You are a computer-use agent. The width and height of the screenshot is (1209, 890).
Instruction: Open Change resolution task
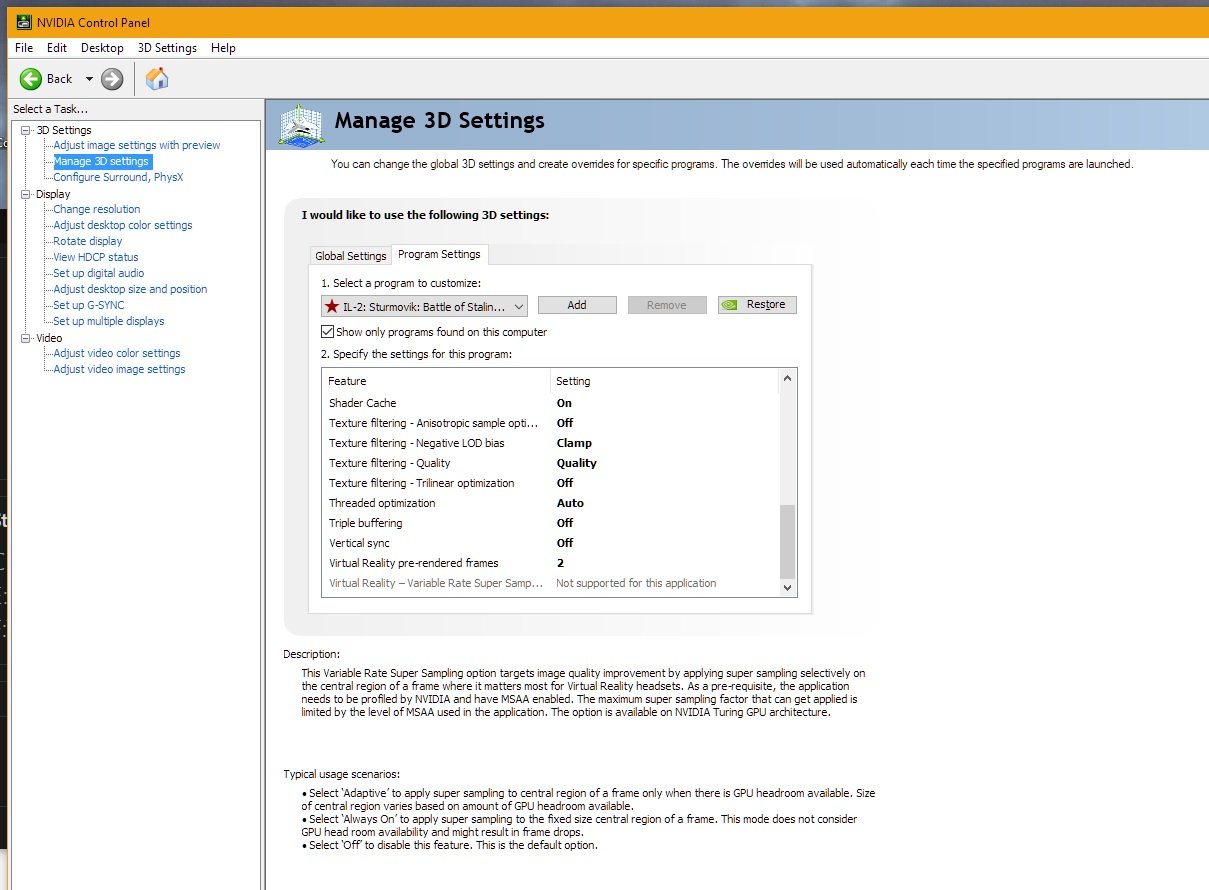click(x=97, y=209)
